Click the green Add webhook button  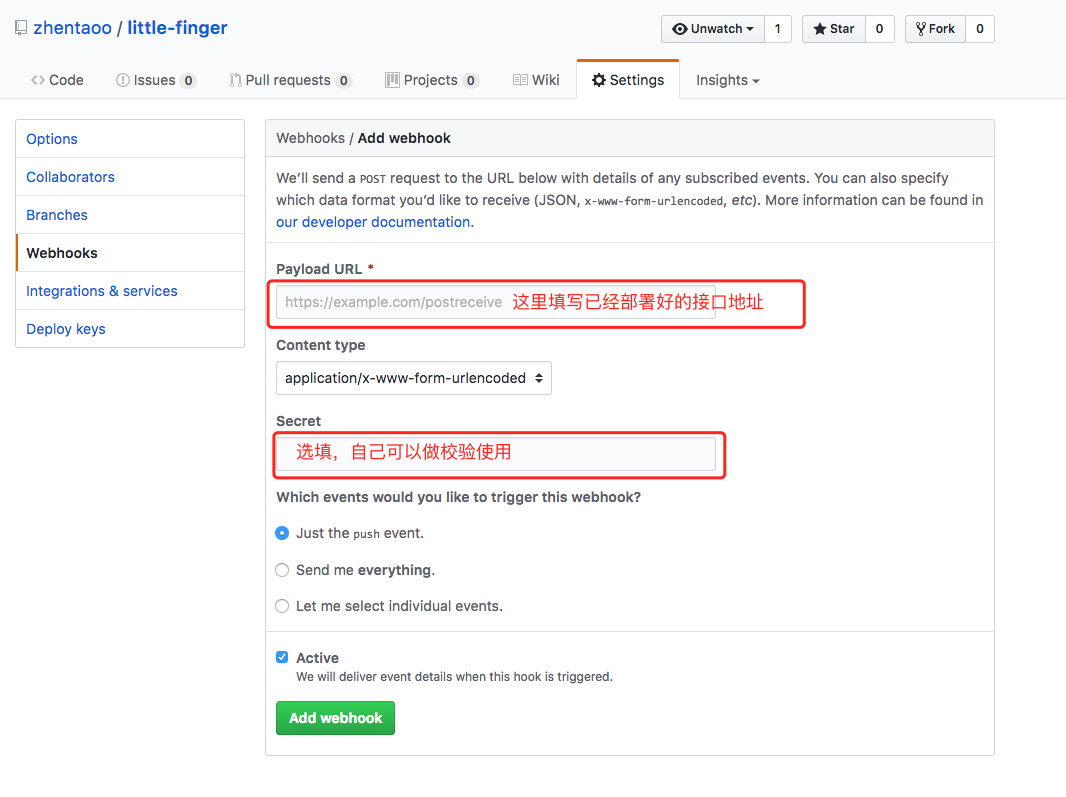pyautogui.click(x=335, y=718)
